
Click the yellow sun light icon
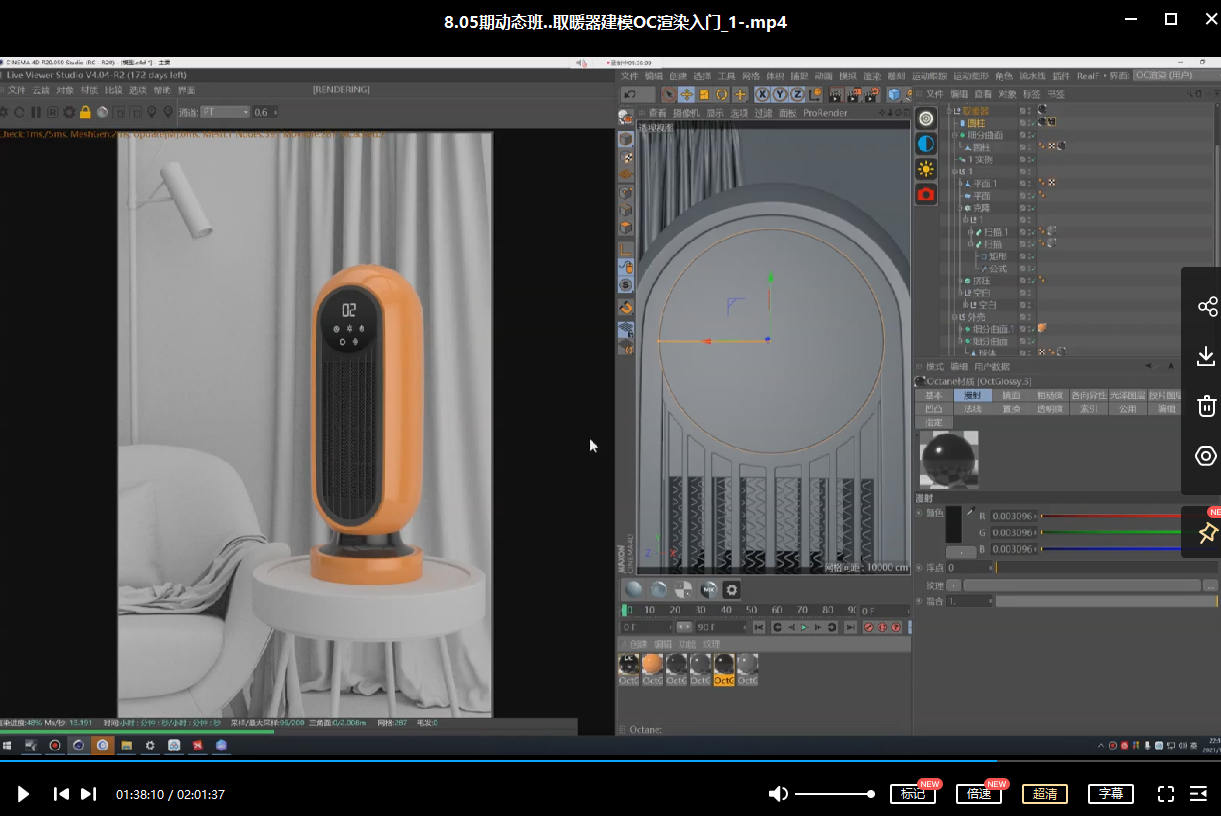[926, 169]
